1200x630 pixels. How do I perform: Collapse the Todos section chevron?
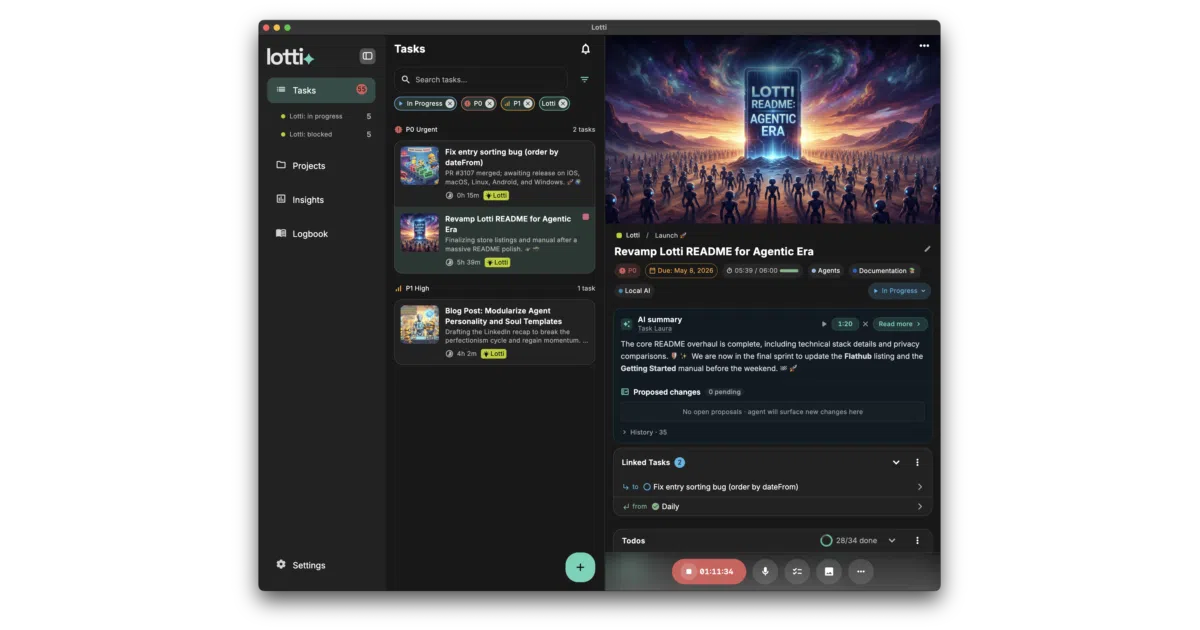tap(892, 541)
